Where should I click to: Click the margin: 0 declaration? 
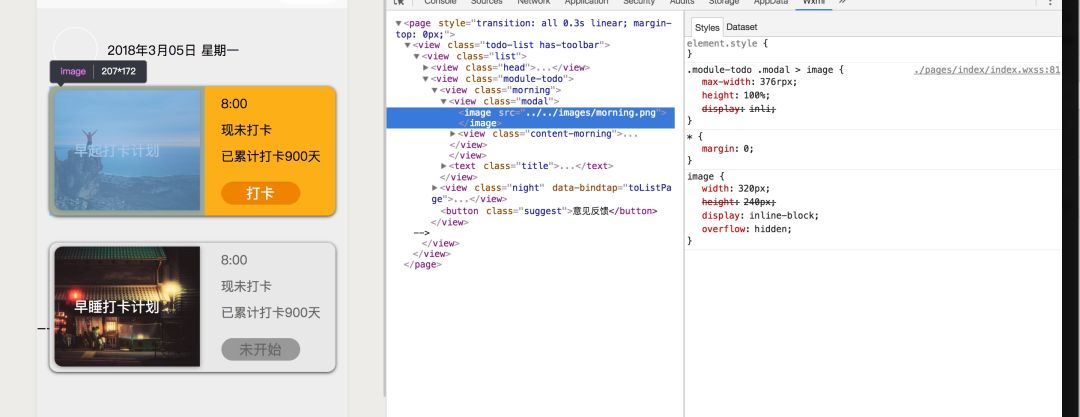[x=727, y=148]
